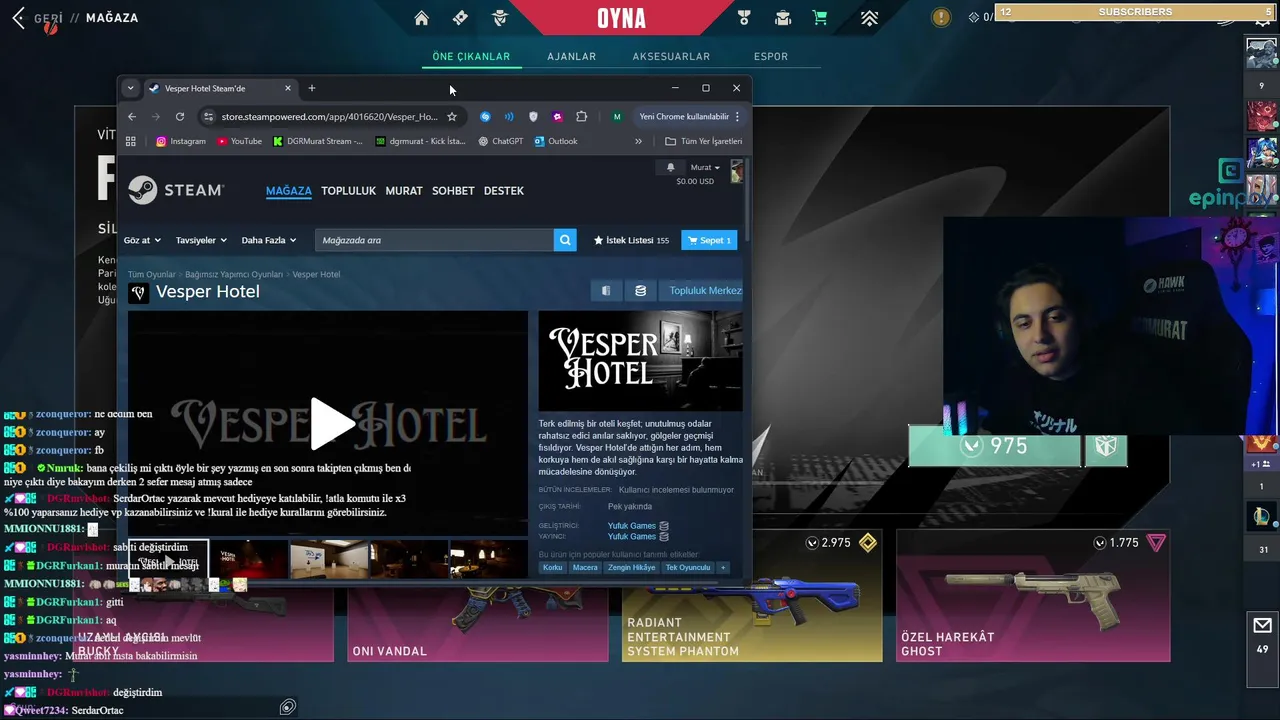Viewport: 1280px width, 720px height.
Task: Play the Vesper Hotel trailer
Action: (x=332, y=424)
